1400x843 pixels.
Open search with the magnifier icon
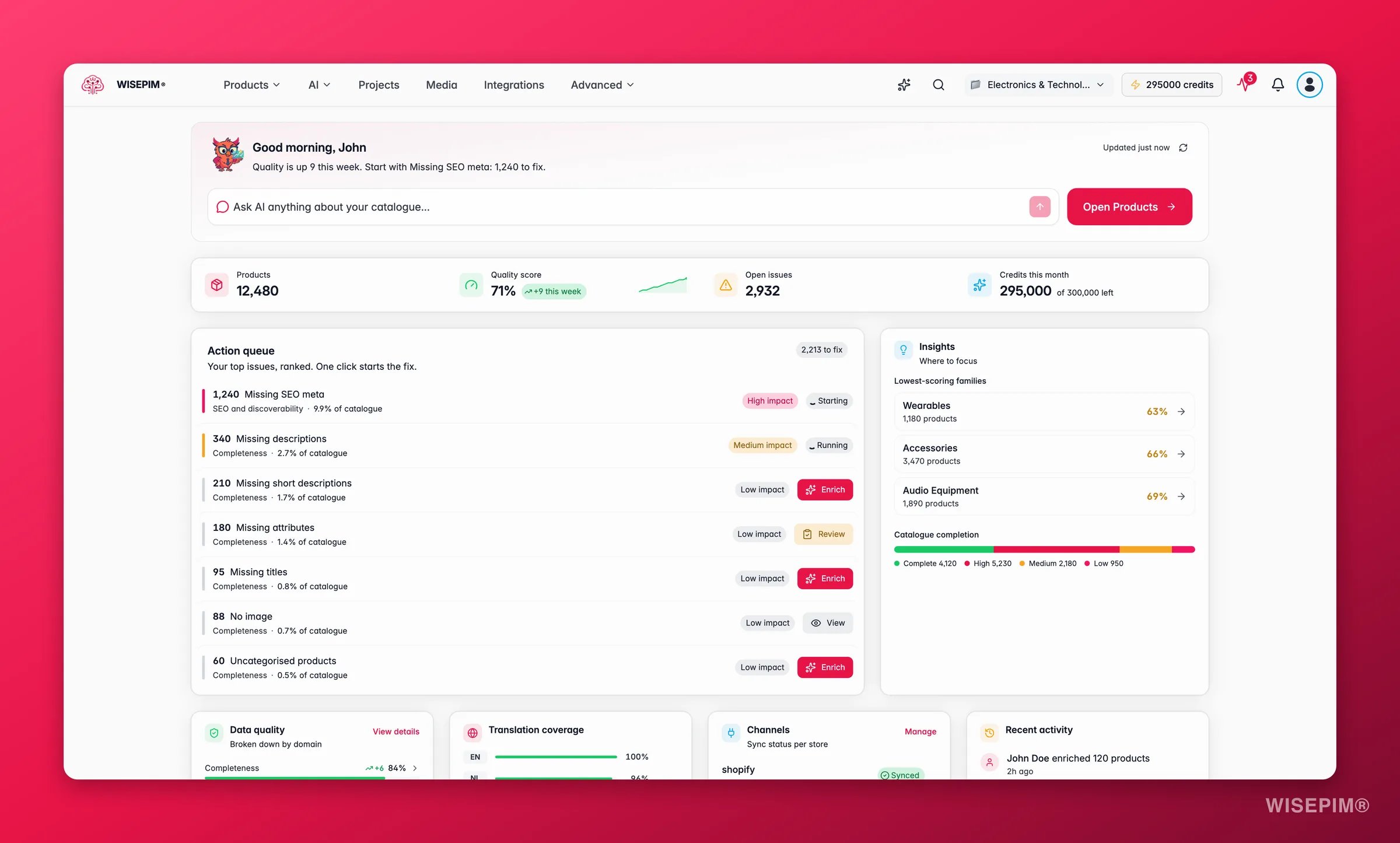pyautogui.click(x=938, y=85)
